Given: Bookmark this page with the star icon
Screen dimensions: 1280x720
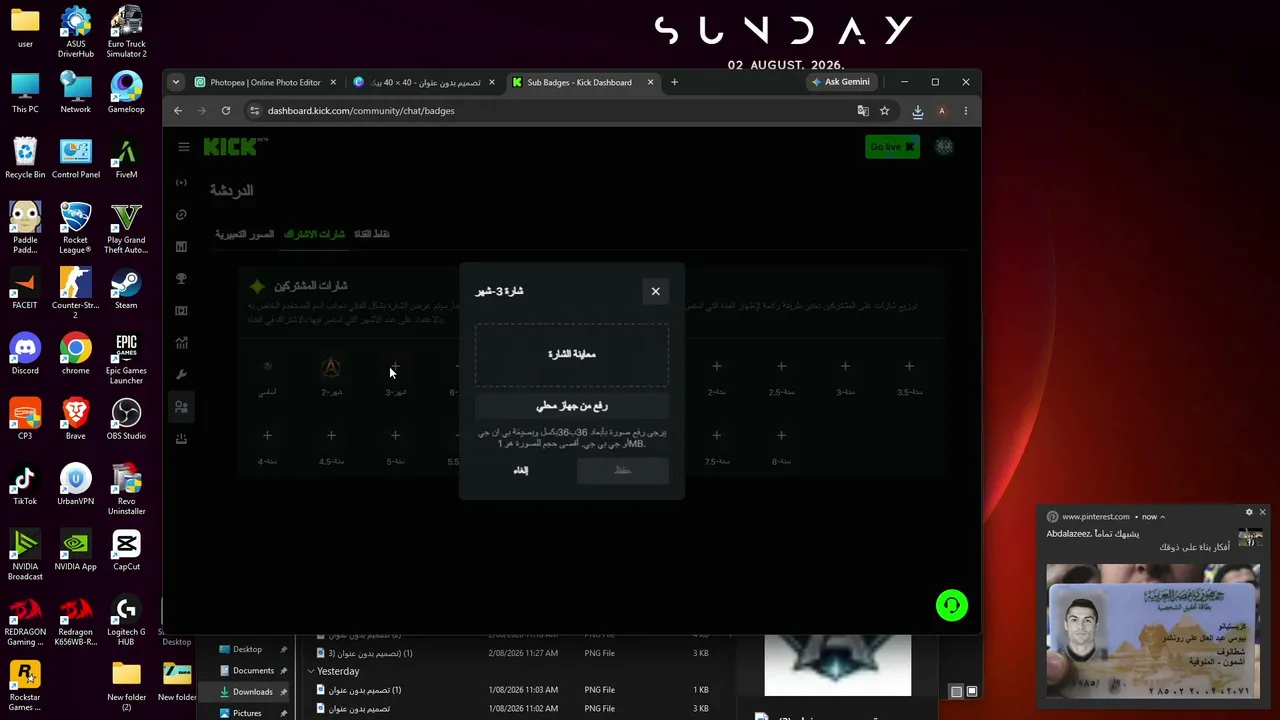Looking at the screenshot, I should (x=884, y=111).
